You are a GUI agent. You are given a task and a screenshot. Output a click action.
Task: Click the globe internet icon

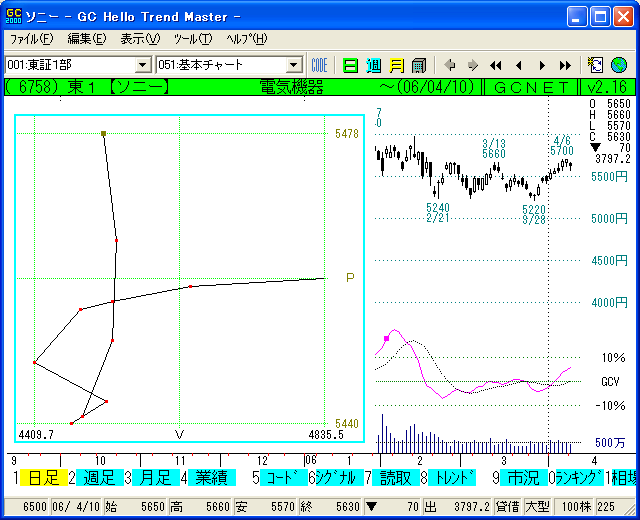point(619,65)
